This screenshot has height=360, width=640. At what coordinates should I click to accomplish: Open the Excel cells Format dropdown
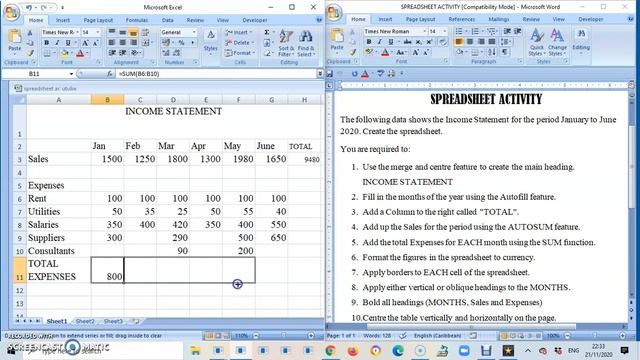pyautogui.click(x=240, y=53)
